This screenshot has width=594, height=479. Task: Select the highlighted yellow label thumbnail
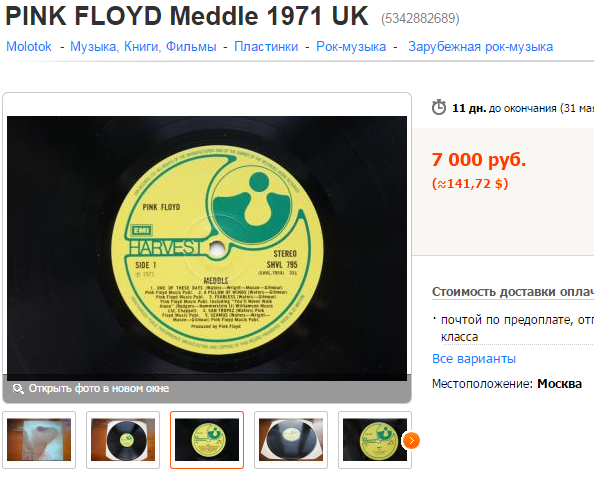click(x=207, y=440)
